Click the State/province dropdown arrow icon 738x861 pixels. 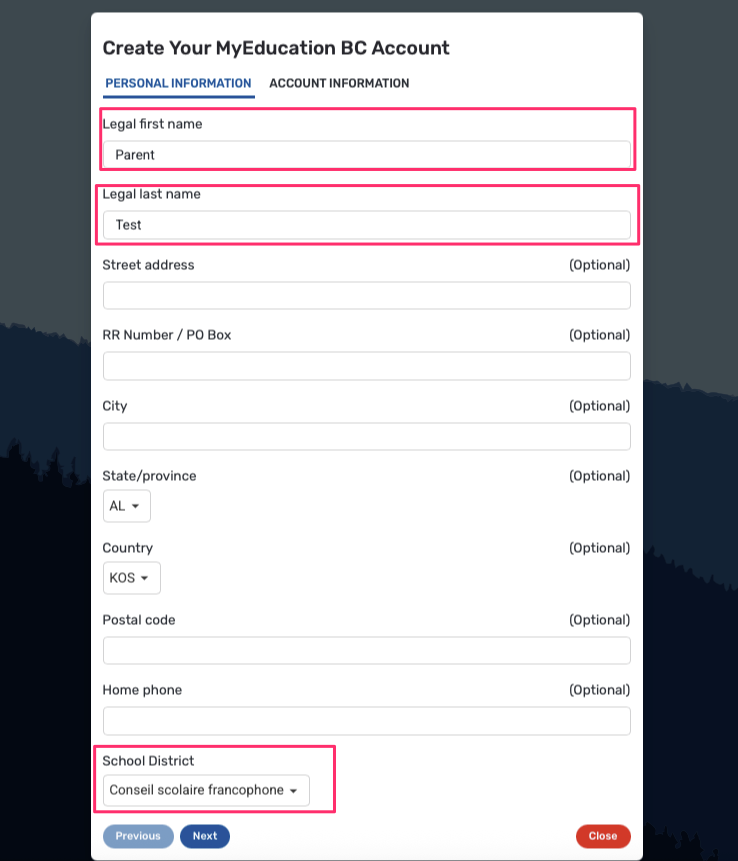[x=136, y=507]
